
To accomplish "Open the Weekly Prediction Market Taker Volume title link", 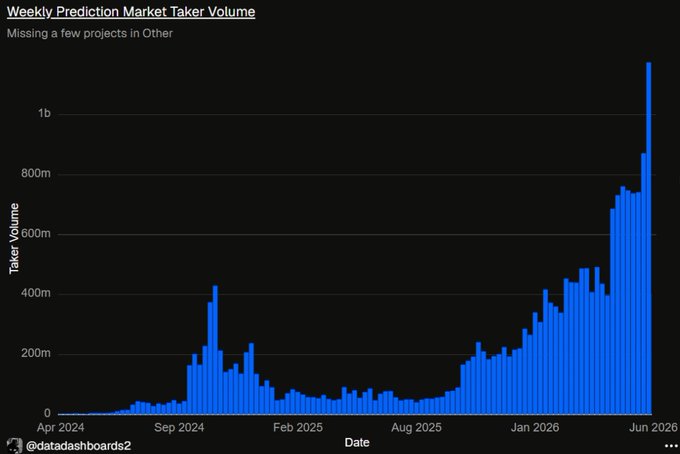I will point(131,12).
